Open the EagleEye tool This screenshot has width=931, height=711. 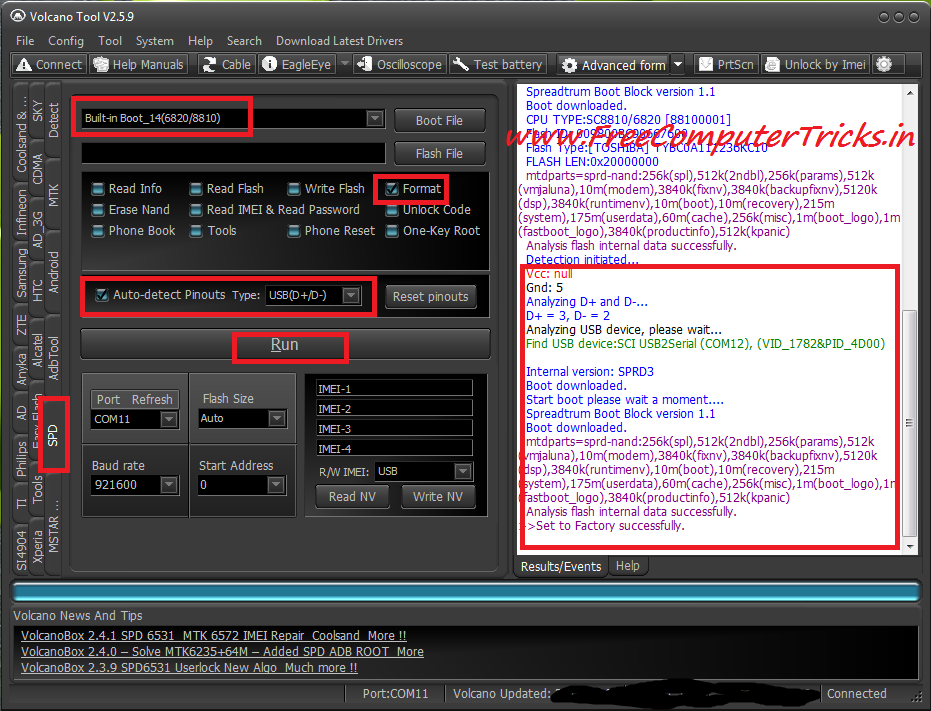[297, 64]
